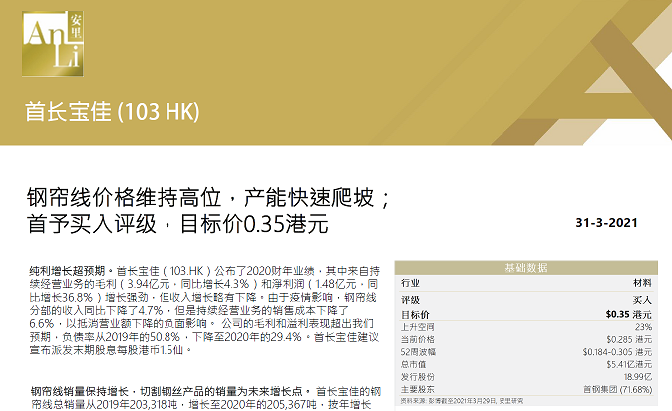The image size is (672, 411).
Task: Click the 行业 row label
Action: coord(410,283)
